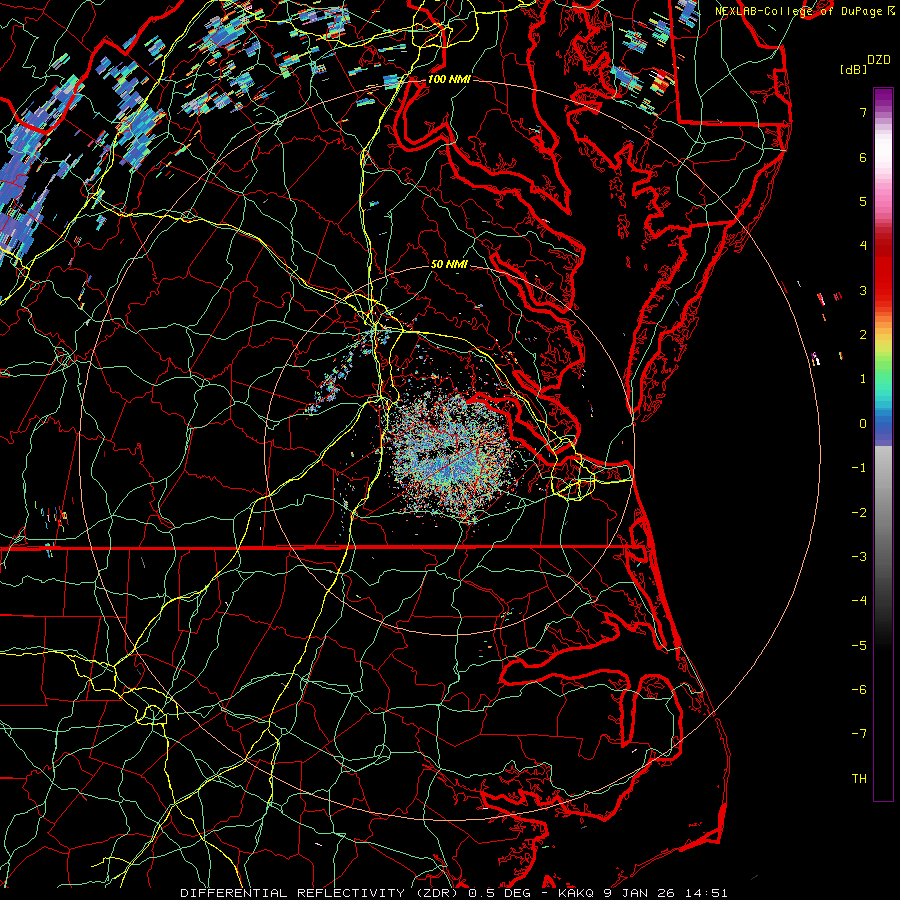This screenshot has height=900, width=900.
Task: Click the "-7" value on the scale
Action: (859, 734)
